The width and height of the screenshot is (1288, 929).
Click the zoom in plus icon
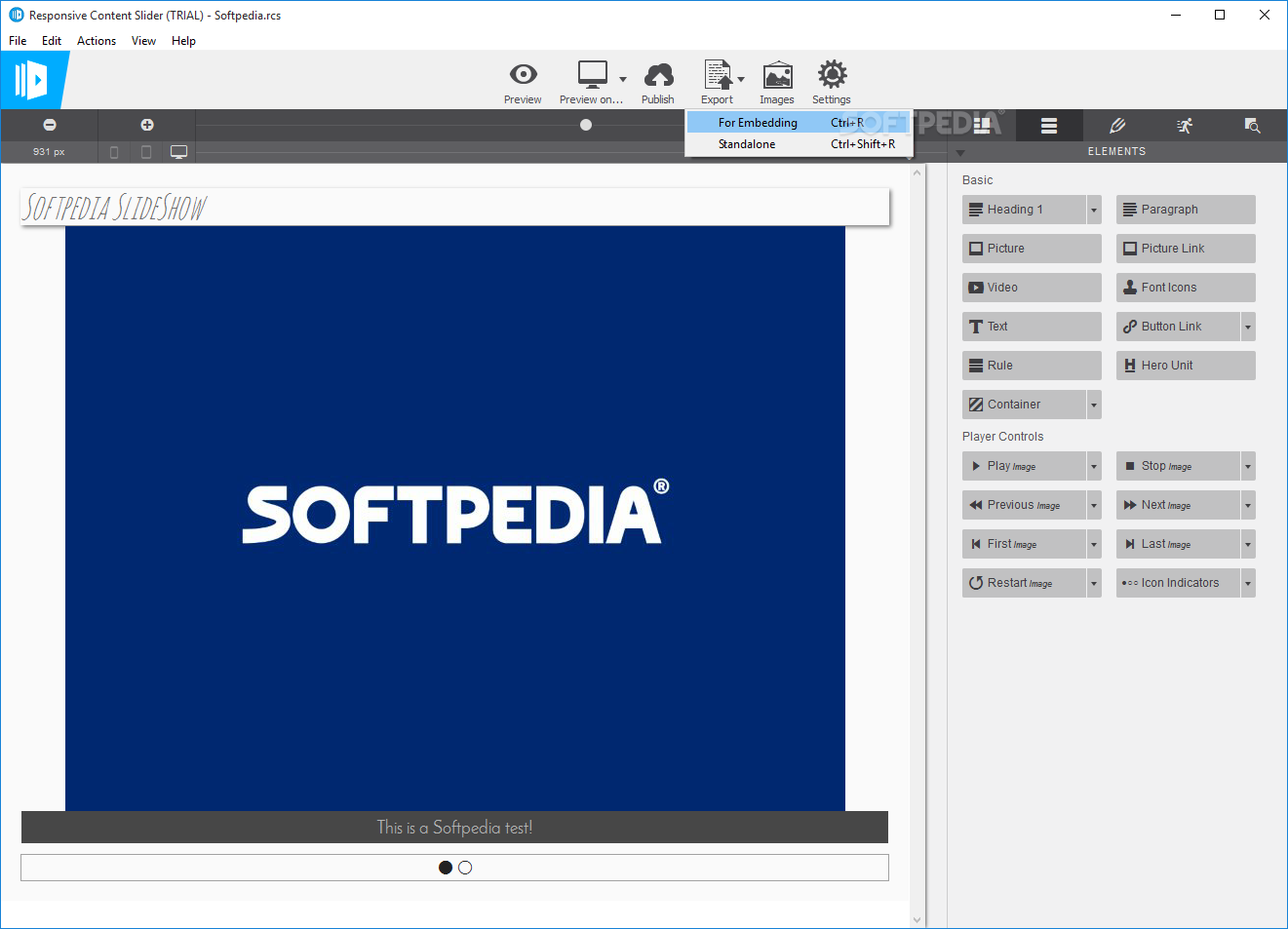pyautogui.click(x=147, y=125)
